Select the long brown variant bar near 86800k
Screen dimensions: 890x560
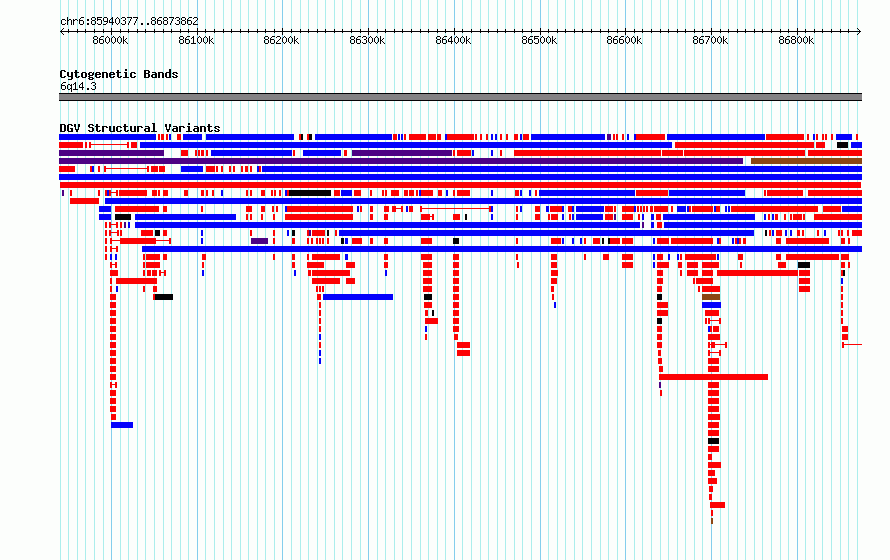pyautogui.click(x=806, y=161)
